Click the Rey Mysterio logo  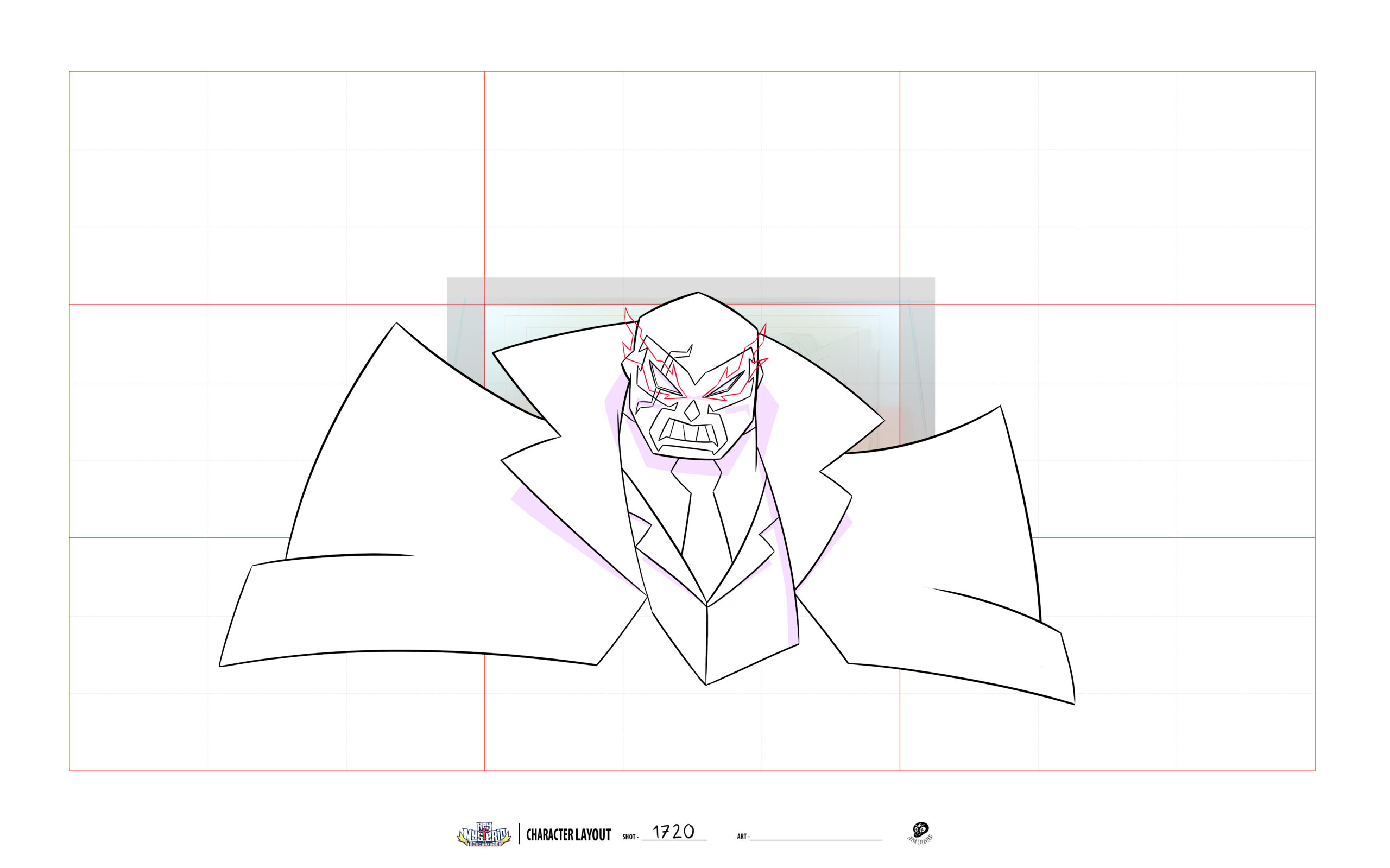[483, 835]
